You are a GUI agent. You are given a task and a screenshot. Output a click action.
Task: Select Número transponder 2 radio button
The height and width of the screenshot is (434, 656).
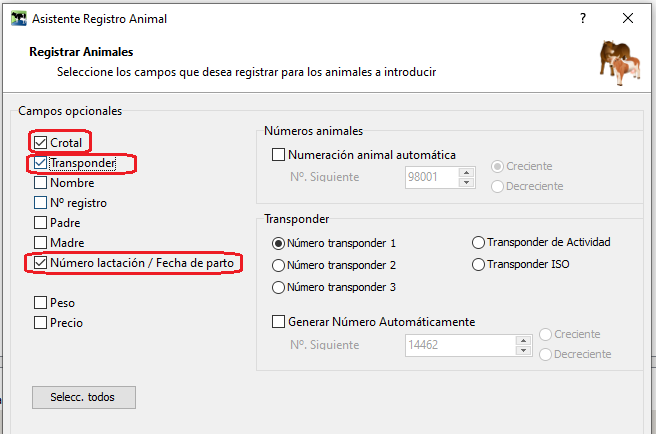click(x=278, y=265)
